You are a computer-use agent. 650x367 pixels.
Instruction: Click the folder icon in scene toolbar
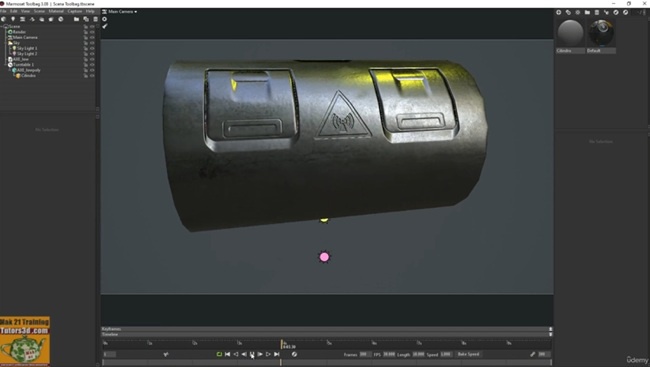pyautogui.click(x=76, y=19)
